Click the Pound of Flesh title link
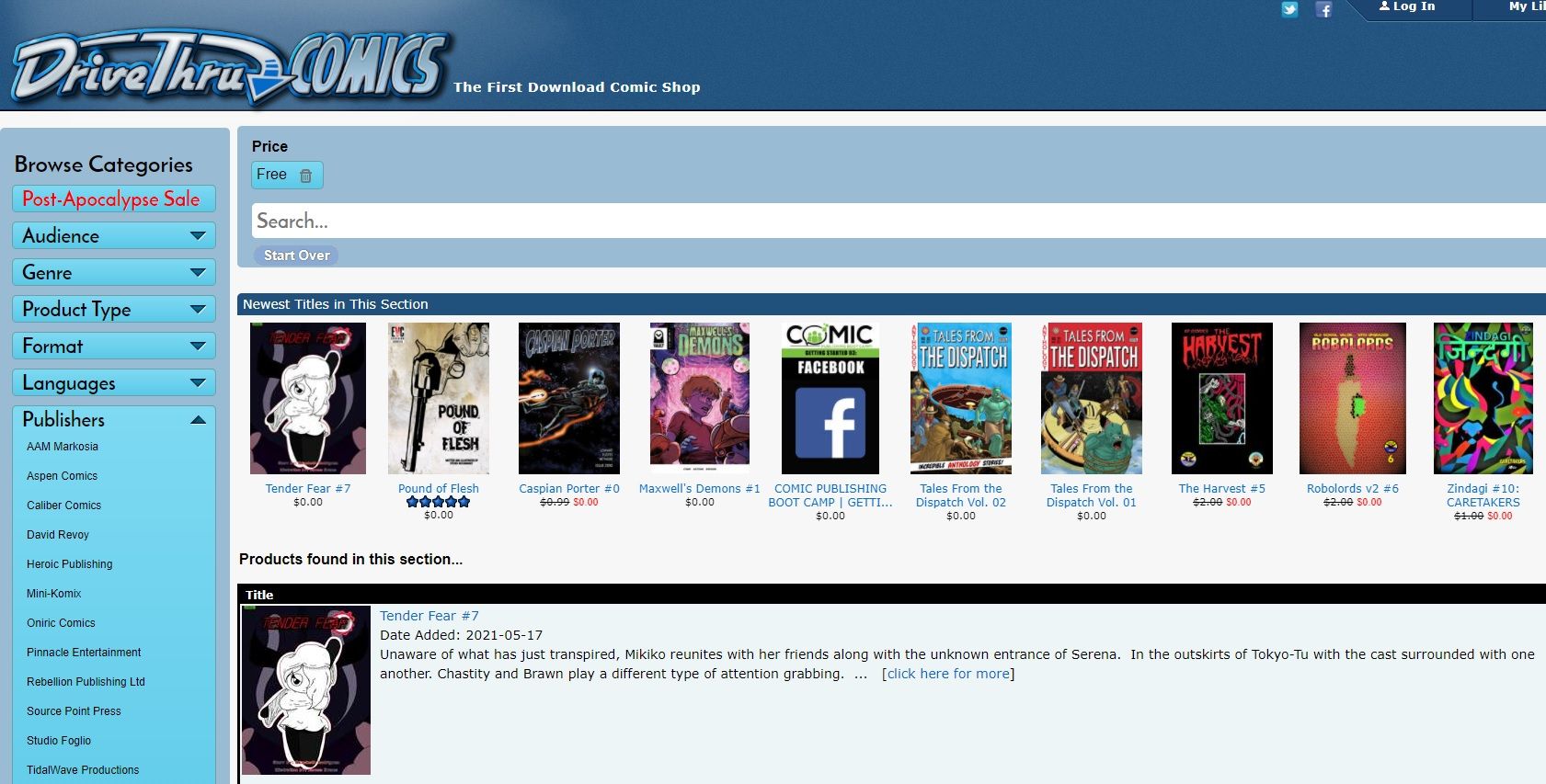This screenshot has height=784, width=1546. click(x=439, y=489)
